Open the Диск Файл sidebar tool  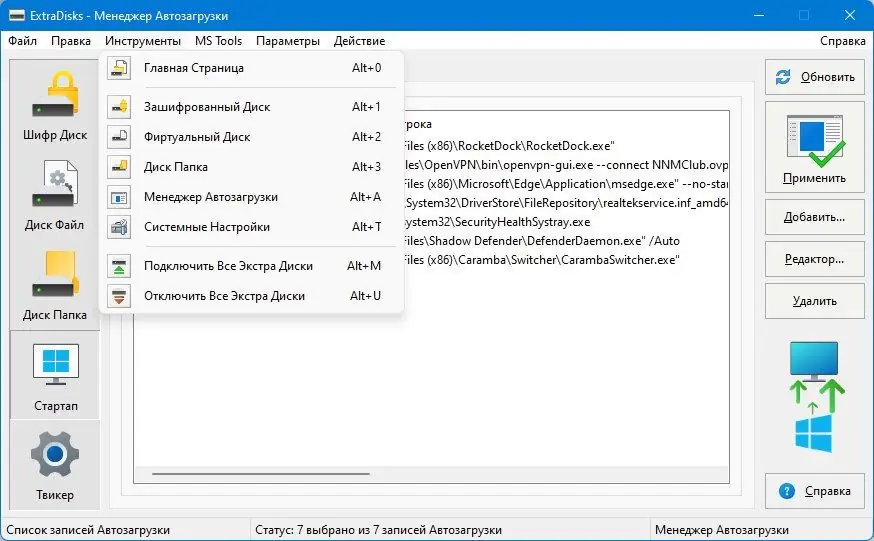pos(55,195)
